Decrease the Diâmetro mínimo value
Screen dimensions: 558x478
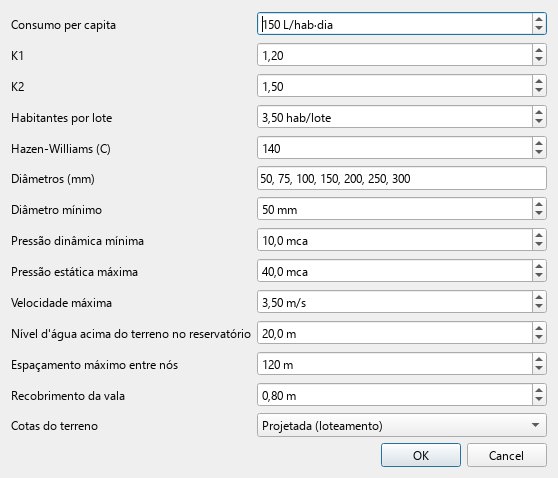(x=539, y=214)
